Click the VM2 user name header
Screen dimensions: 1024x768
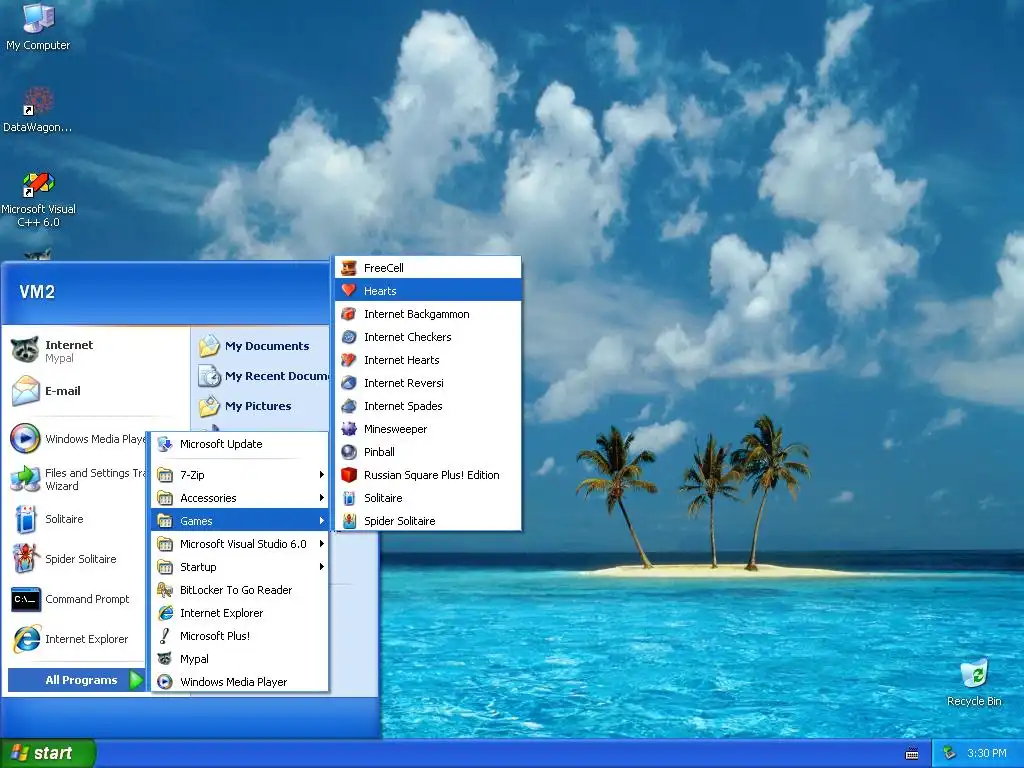(37, 292)
